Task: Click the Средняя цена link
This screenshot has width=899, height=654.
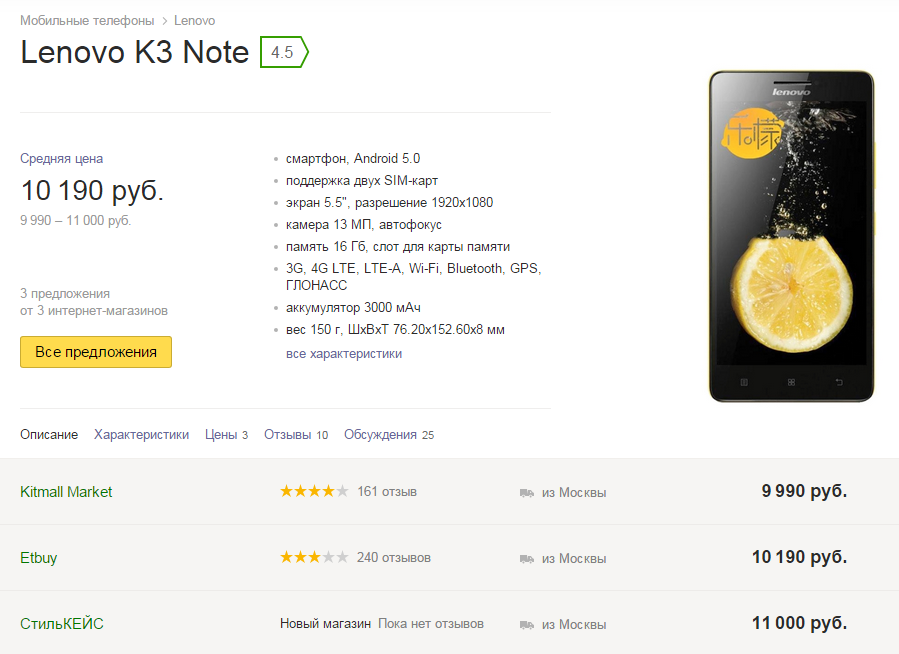Action: pyautogui.click(x=61, y=159)
